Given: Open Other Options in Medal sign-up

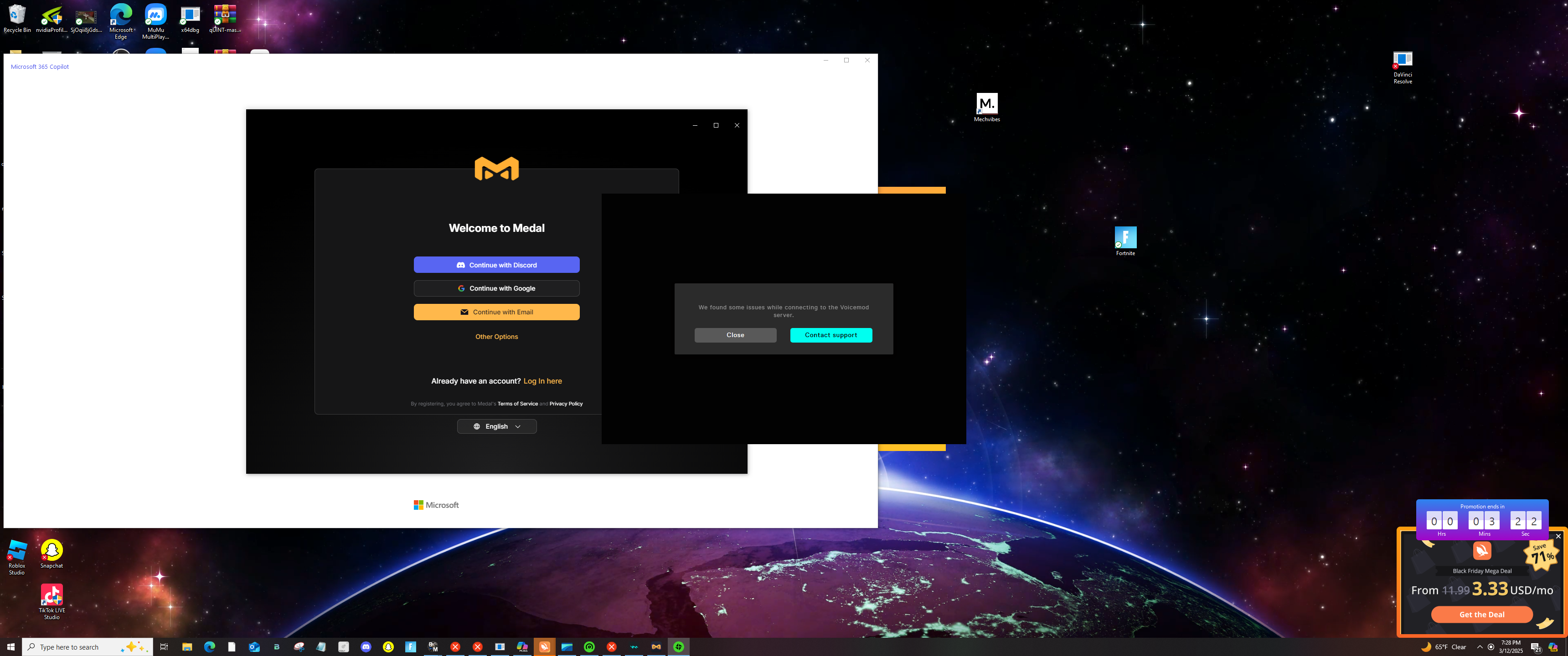Looking at the screenshot, I should point(497,337).
